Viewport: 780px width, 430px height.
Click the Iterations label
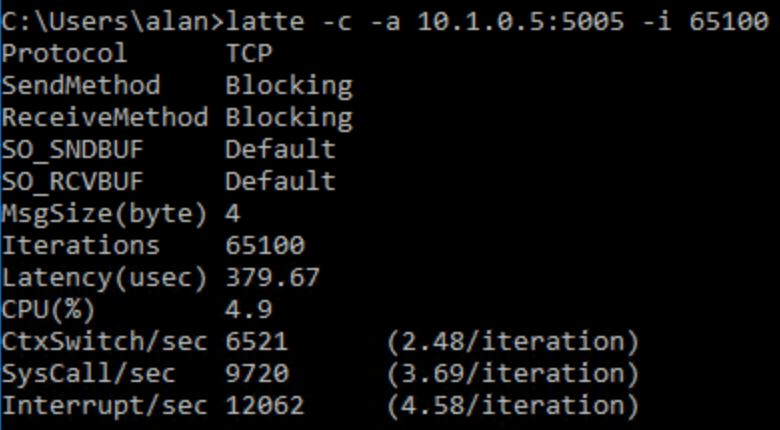click(x=81, y=245)
